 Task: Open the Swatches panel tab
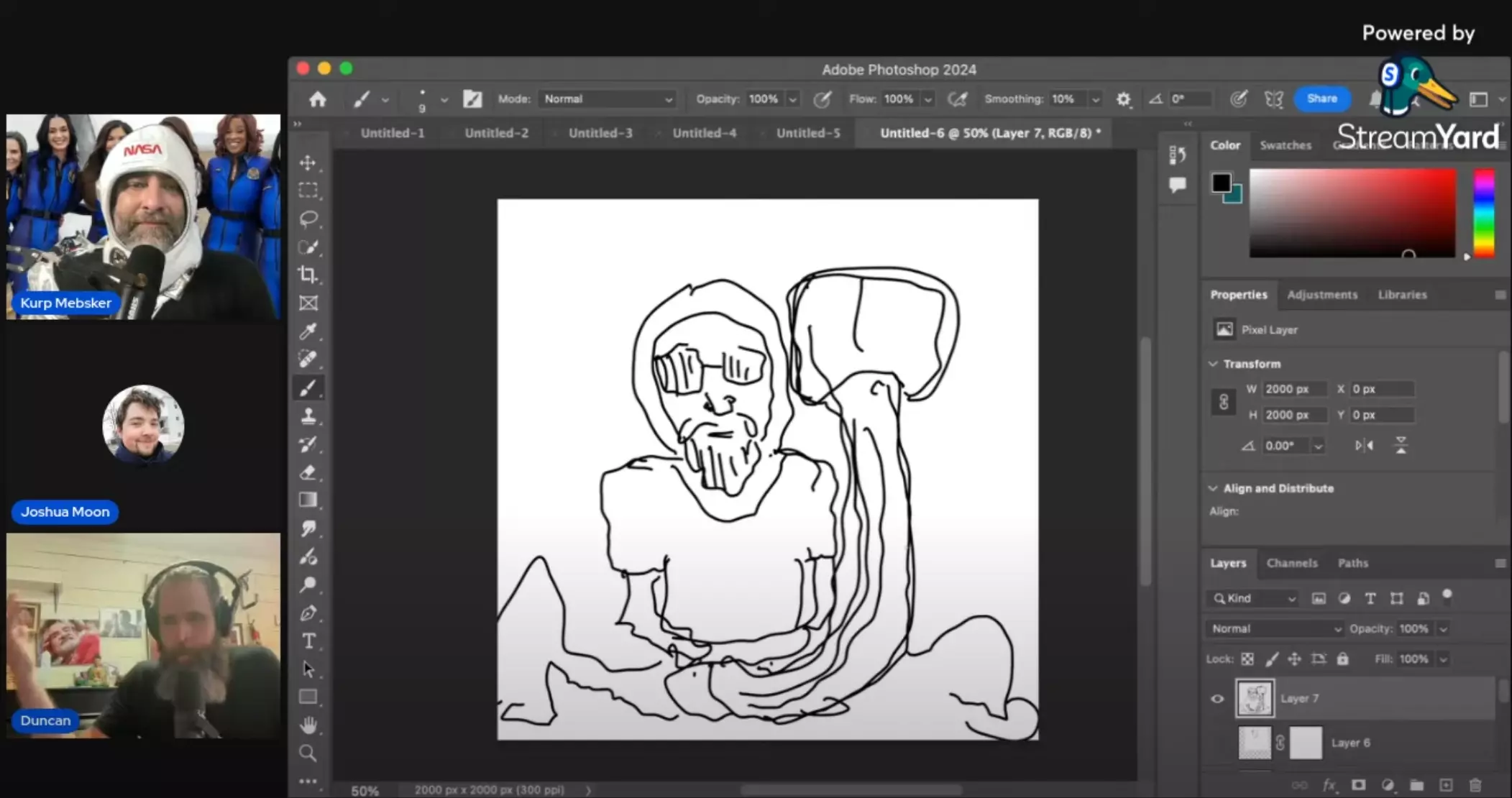click(x=1286, y=145)
